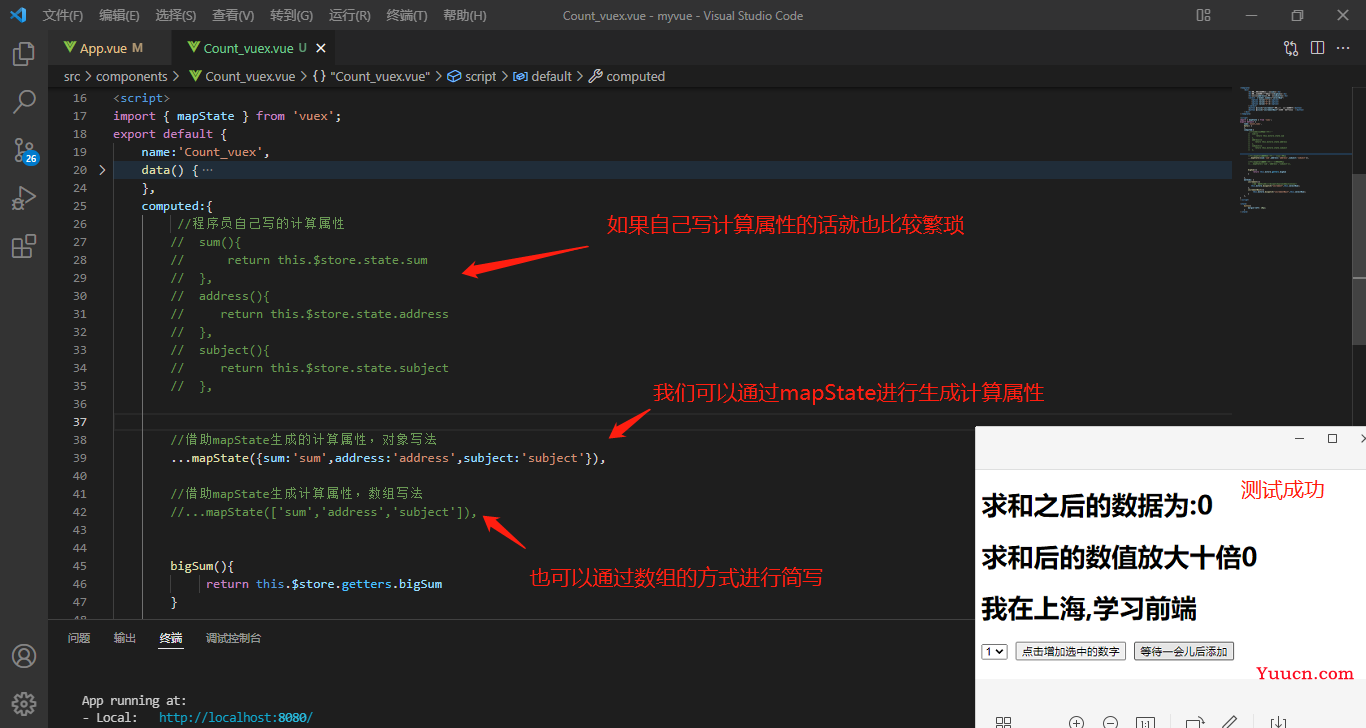Click heading 求和后的数值放大十倍0 in preview
This screenshot has width=1366, height=728.
pos(1119,557)
